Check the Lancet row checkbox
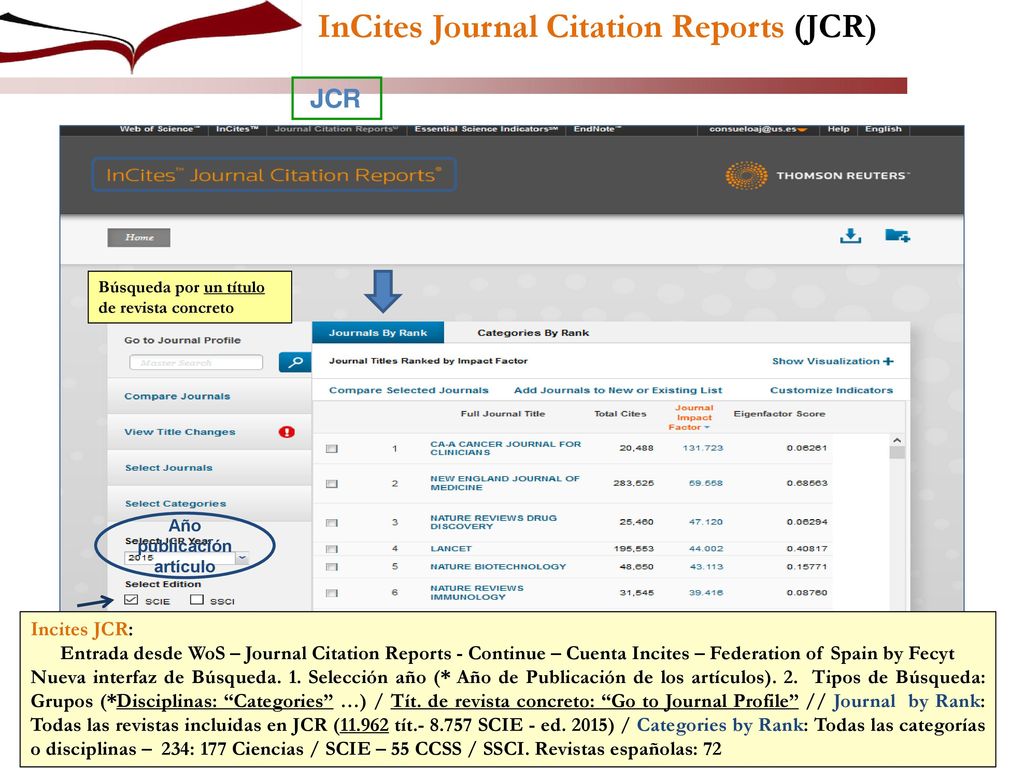This screenshot has height=768, width=1024. [332, 549]
